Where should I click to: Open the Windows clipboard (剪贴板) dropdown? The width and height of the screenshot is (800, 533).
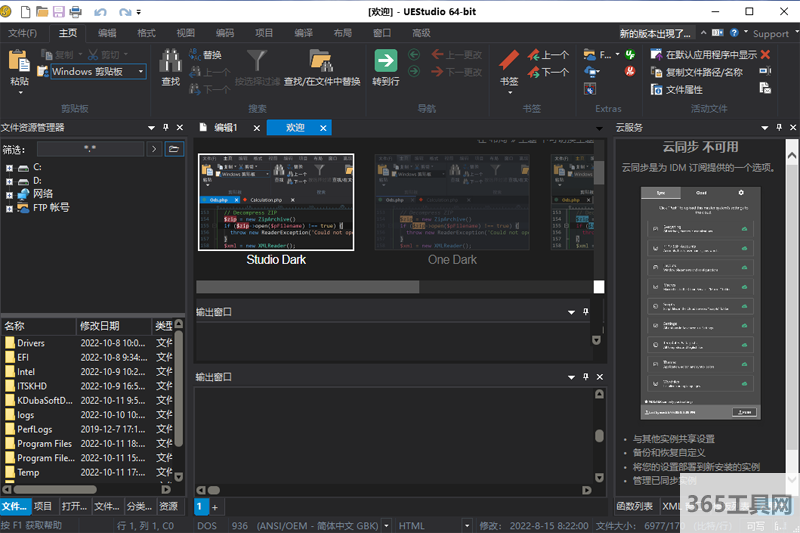click(141, 72)
